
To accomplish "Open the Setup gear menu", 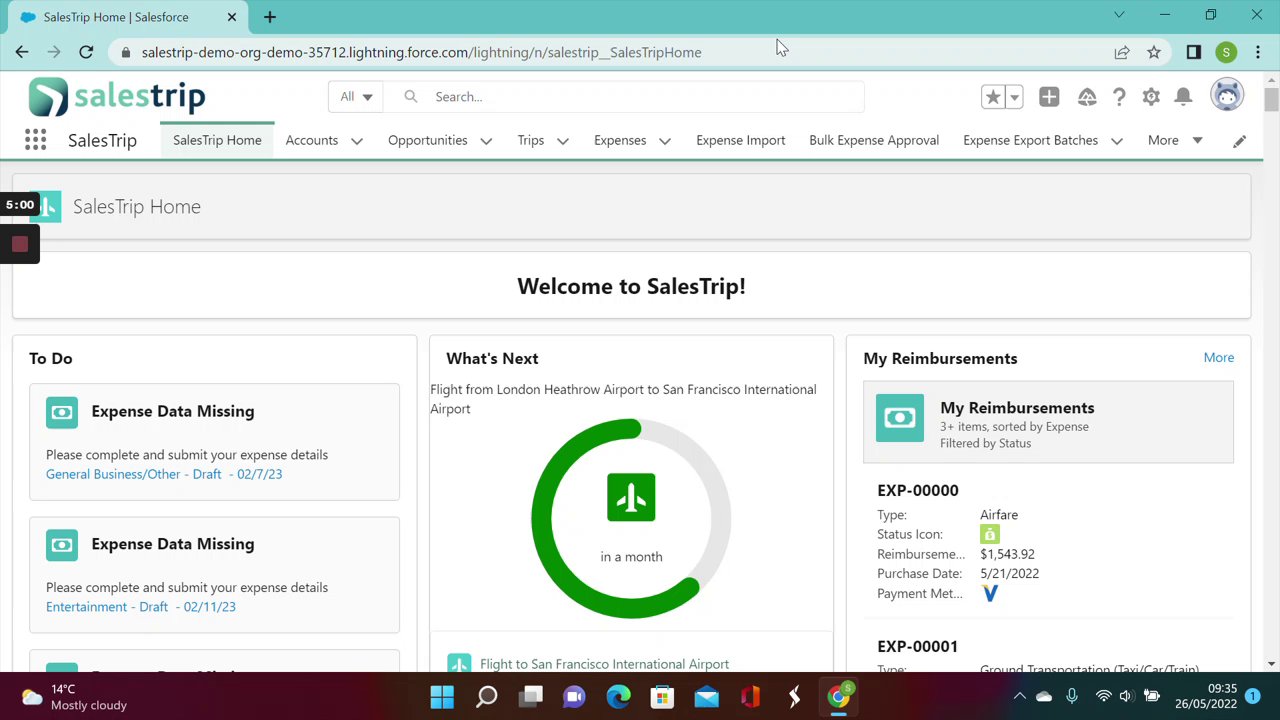I will coord(1151,97).
